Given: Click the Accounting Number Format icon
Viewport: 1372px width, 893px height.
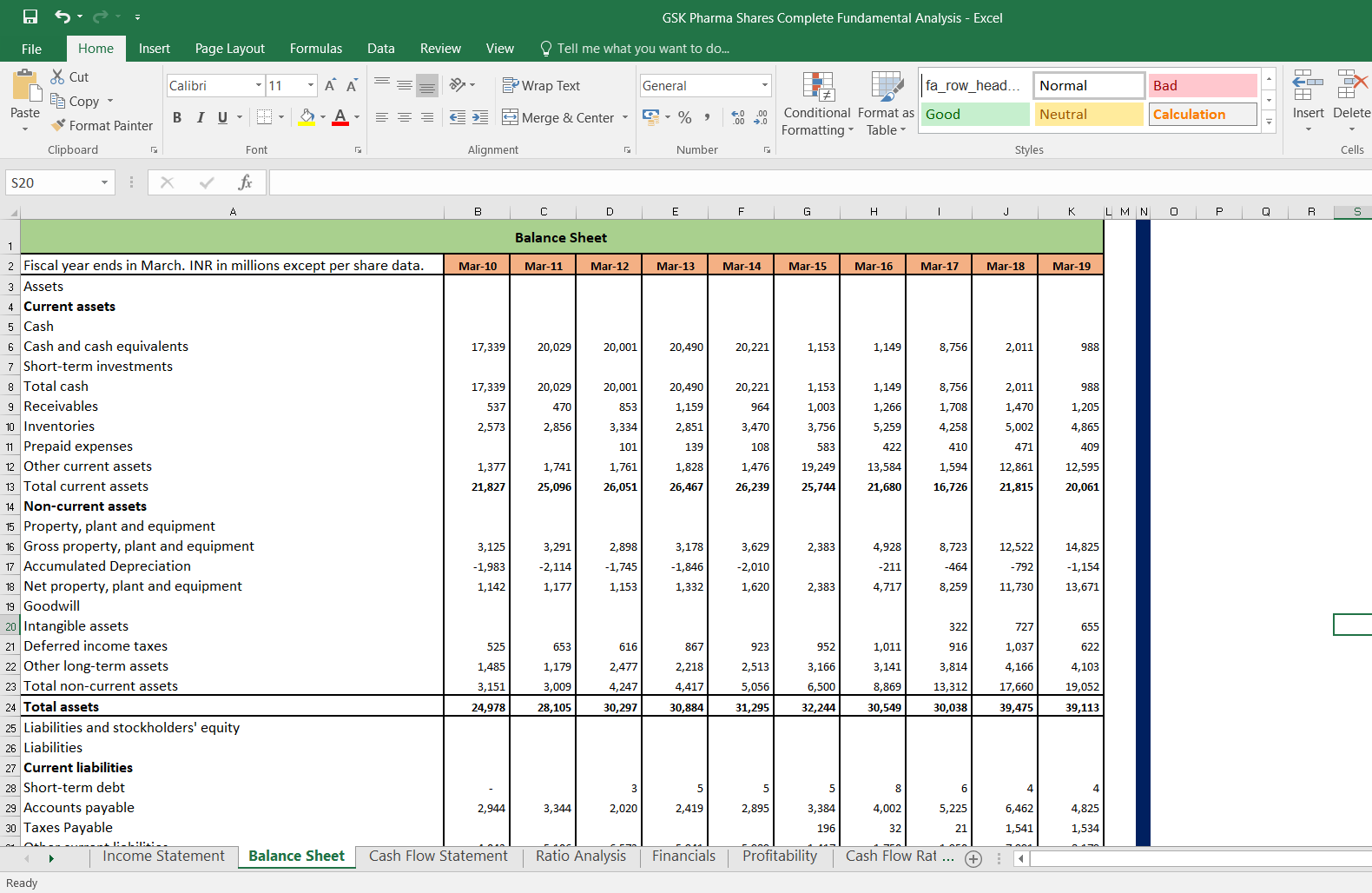Looking at the screenshot, I should coord(650,116).
